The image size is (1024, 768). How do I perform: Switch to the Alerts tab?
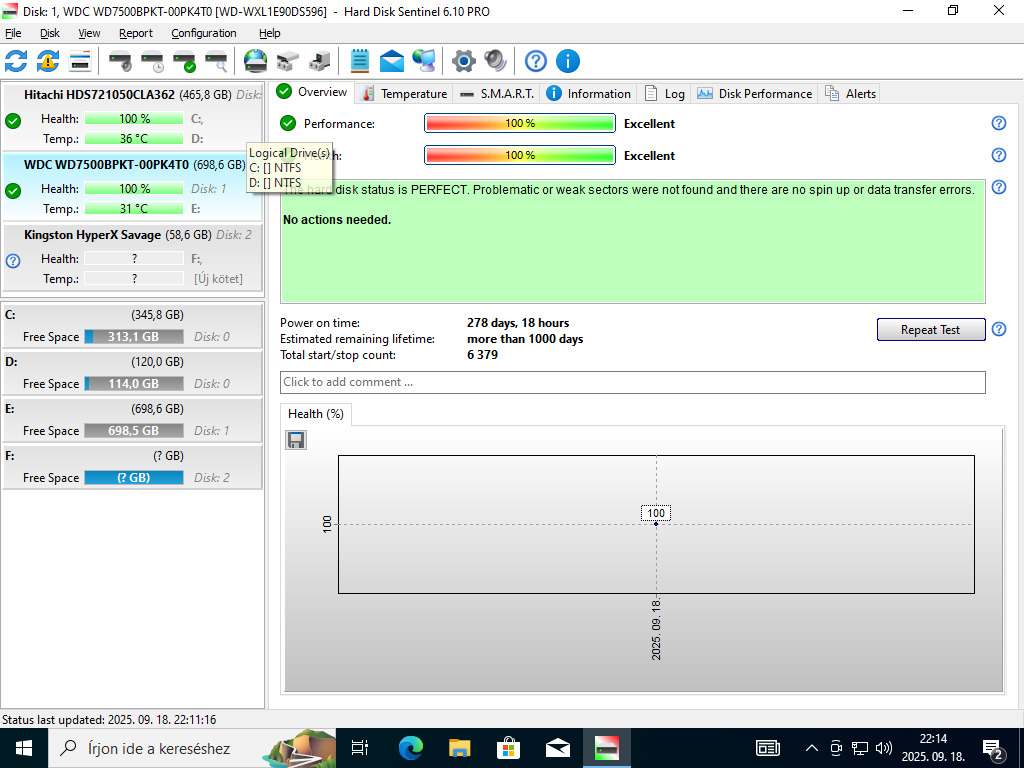tap(850, 94)
